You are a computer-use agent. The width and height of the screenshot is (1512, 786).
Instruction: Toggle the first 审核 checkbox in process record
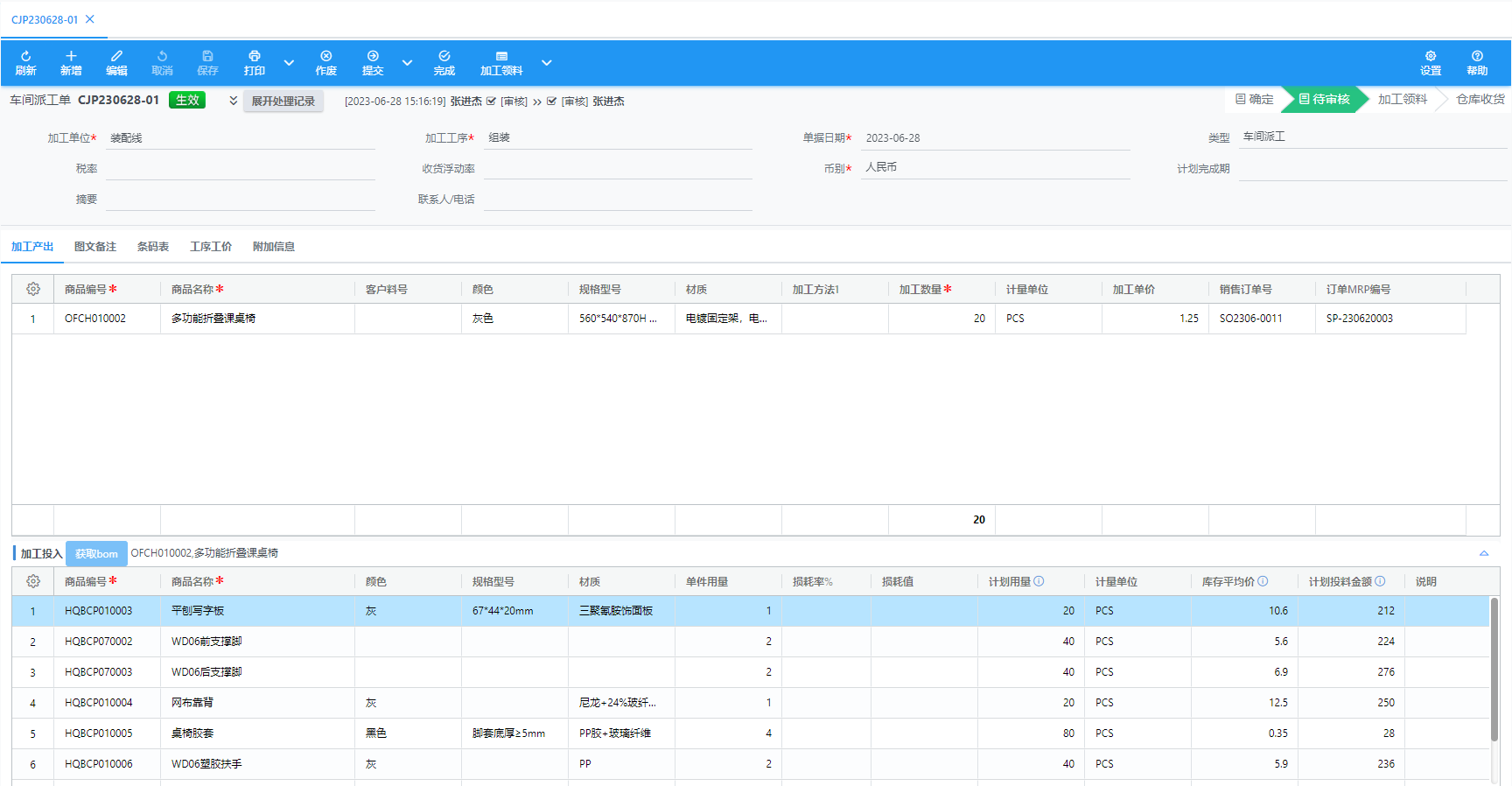click(491, 102)
